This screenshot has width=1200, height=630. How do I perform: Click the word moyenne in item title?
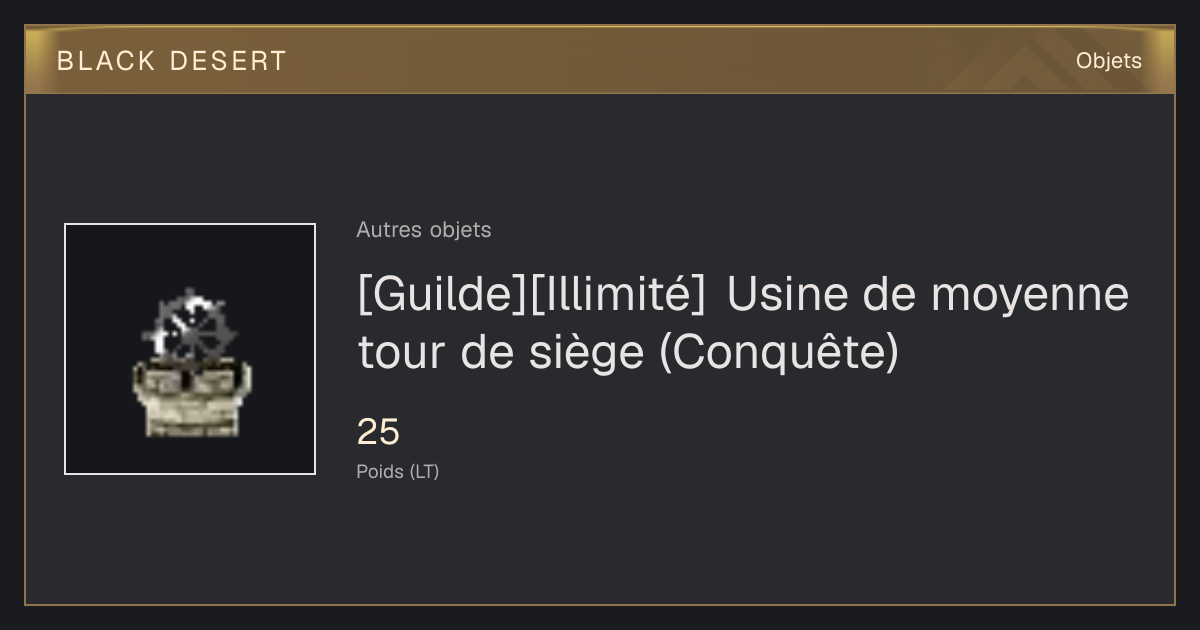[1031, 298]
